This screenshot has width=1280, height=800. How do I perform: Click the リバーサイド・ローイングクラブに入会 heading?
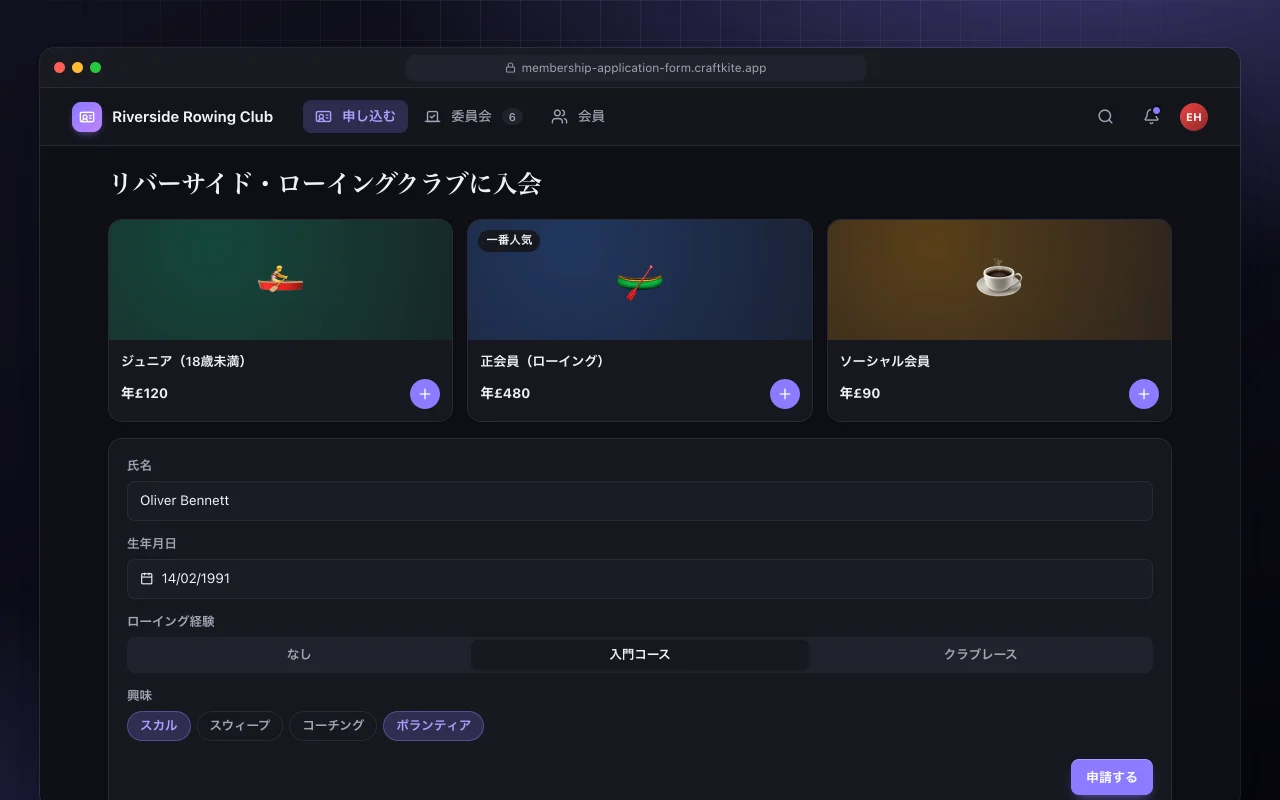click(325, 184)
